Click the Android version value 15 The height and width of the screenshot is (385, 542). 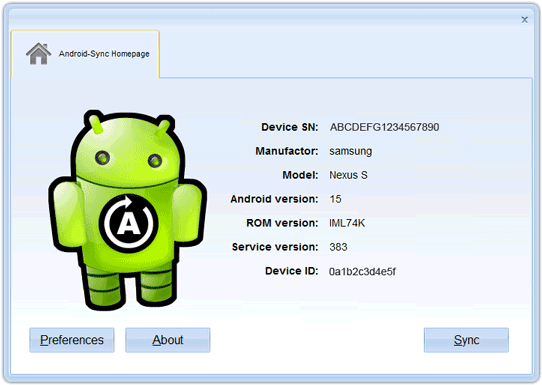(335, 199)
